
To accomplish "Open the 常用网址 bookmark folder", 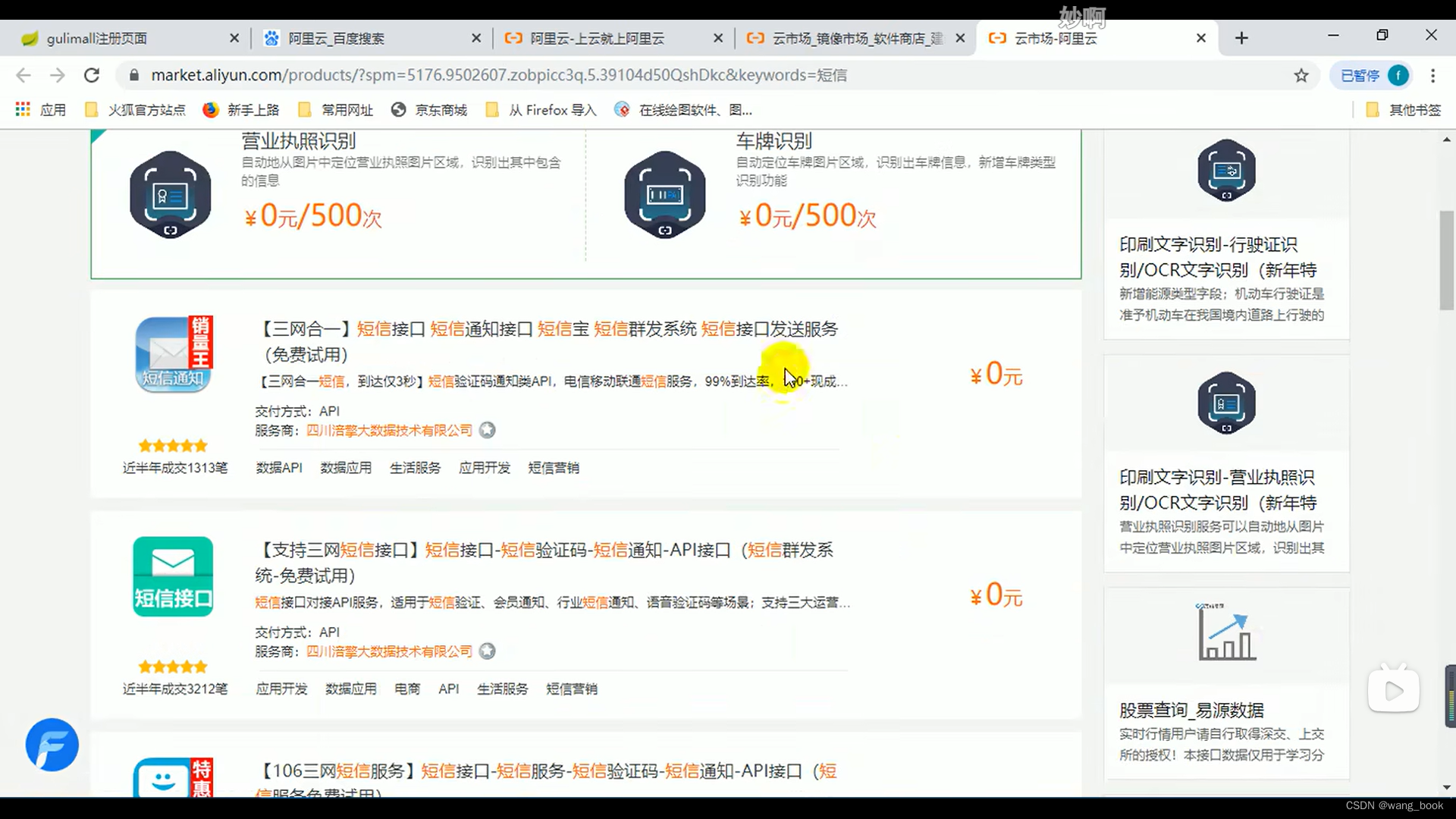I will pos(335,110).
